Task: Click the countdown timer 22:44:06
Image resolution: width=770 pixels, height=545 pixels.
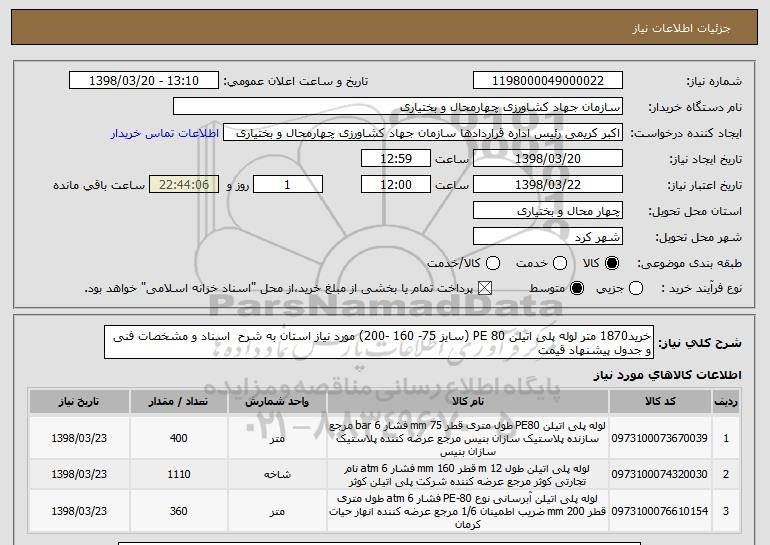Action: (184, 185)
